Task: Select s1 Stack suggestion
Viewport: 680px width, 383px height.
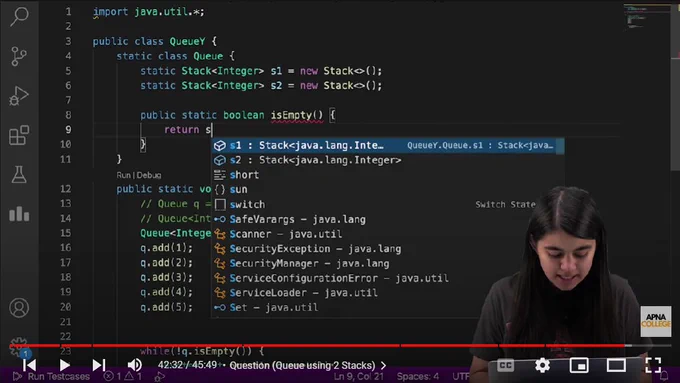Action: 388,145
